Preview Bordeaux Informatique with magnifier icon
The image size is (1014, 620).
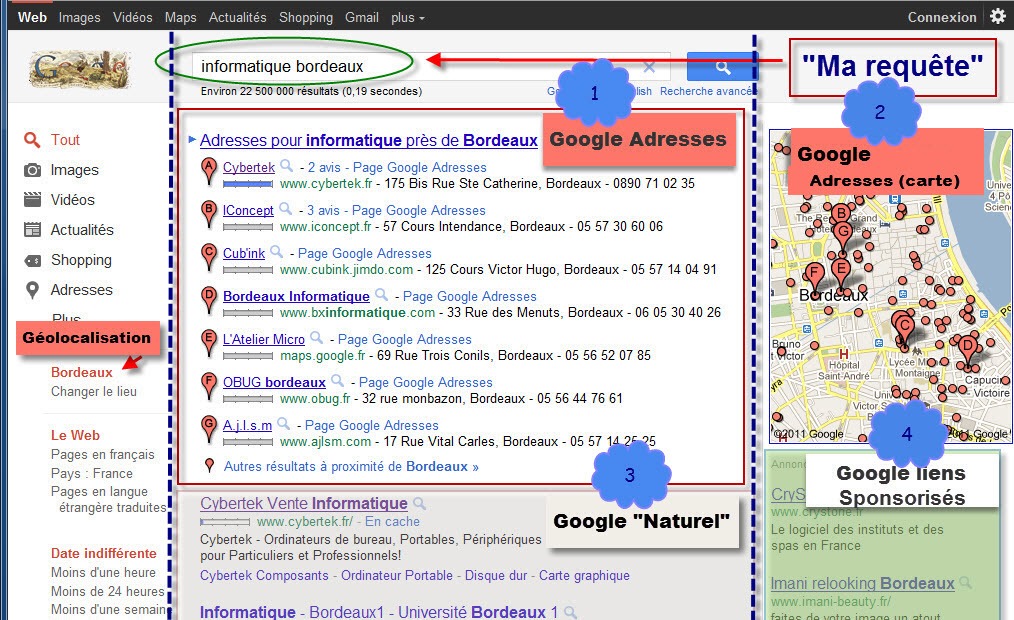382,295
